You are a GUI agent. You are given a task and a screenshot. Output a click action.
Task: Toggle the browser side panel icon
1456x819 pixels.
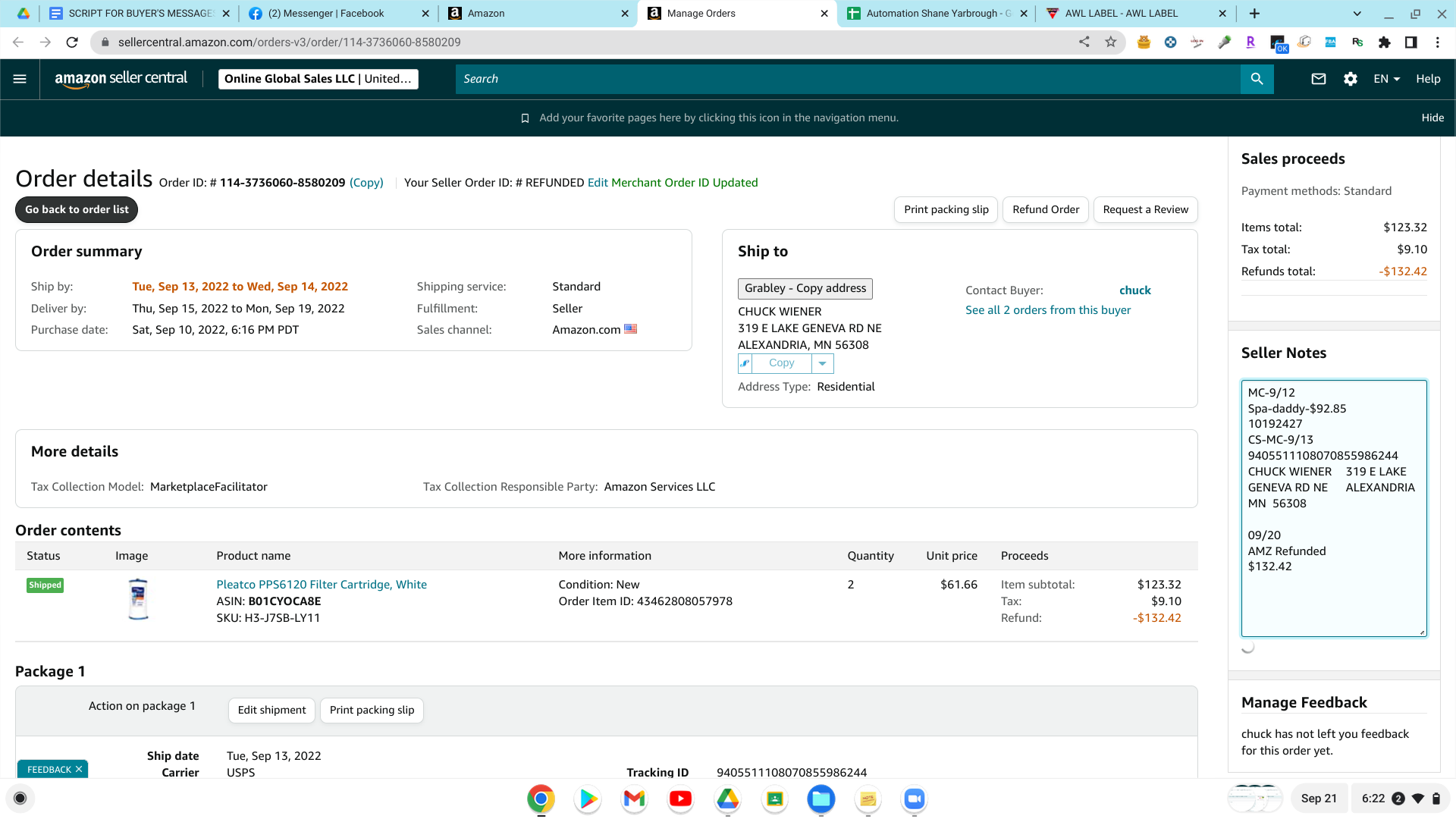point(1410,42)
